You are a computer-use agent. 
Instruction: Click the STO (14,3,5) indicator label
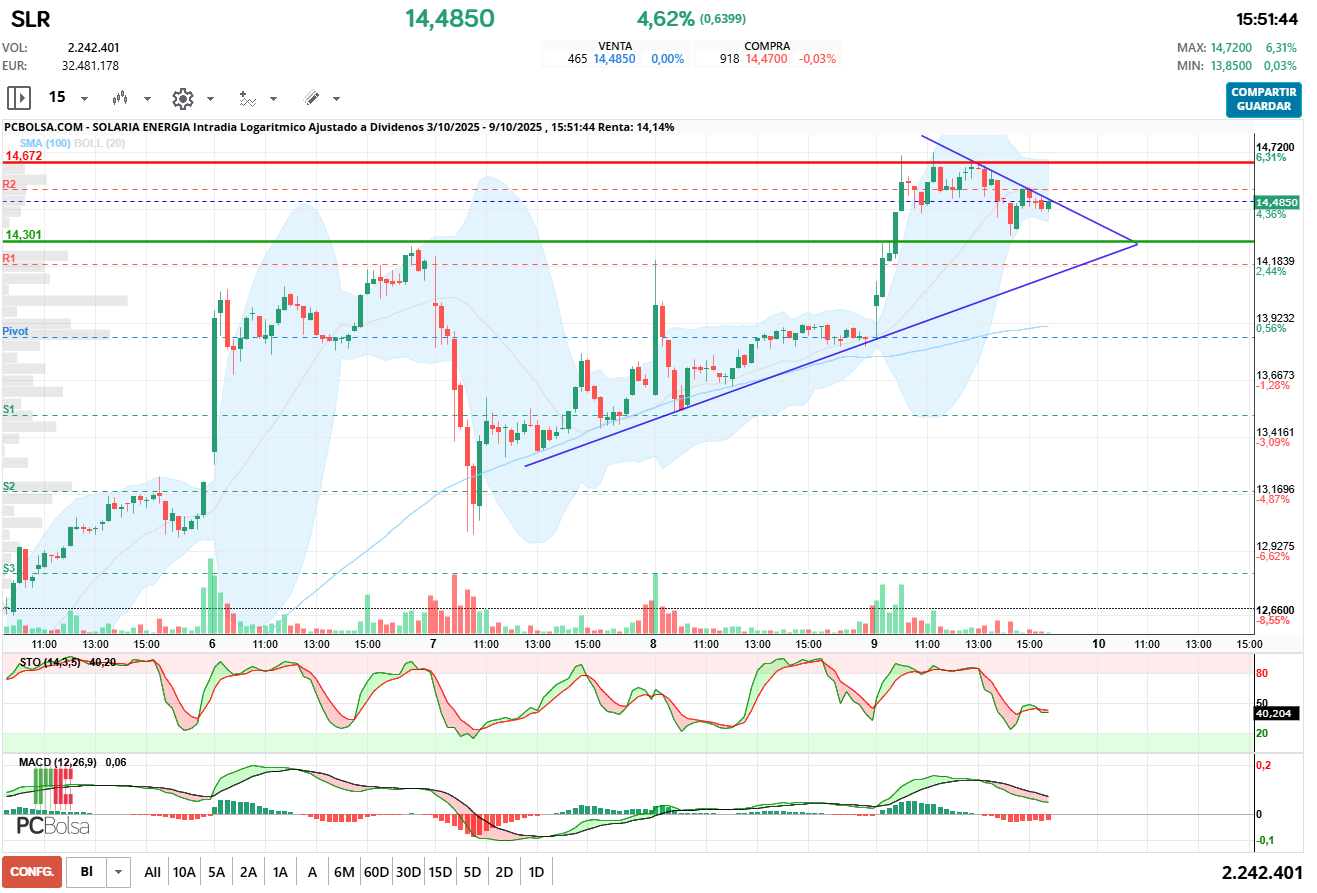[x=52, y=662]
